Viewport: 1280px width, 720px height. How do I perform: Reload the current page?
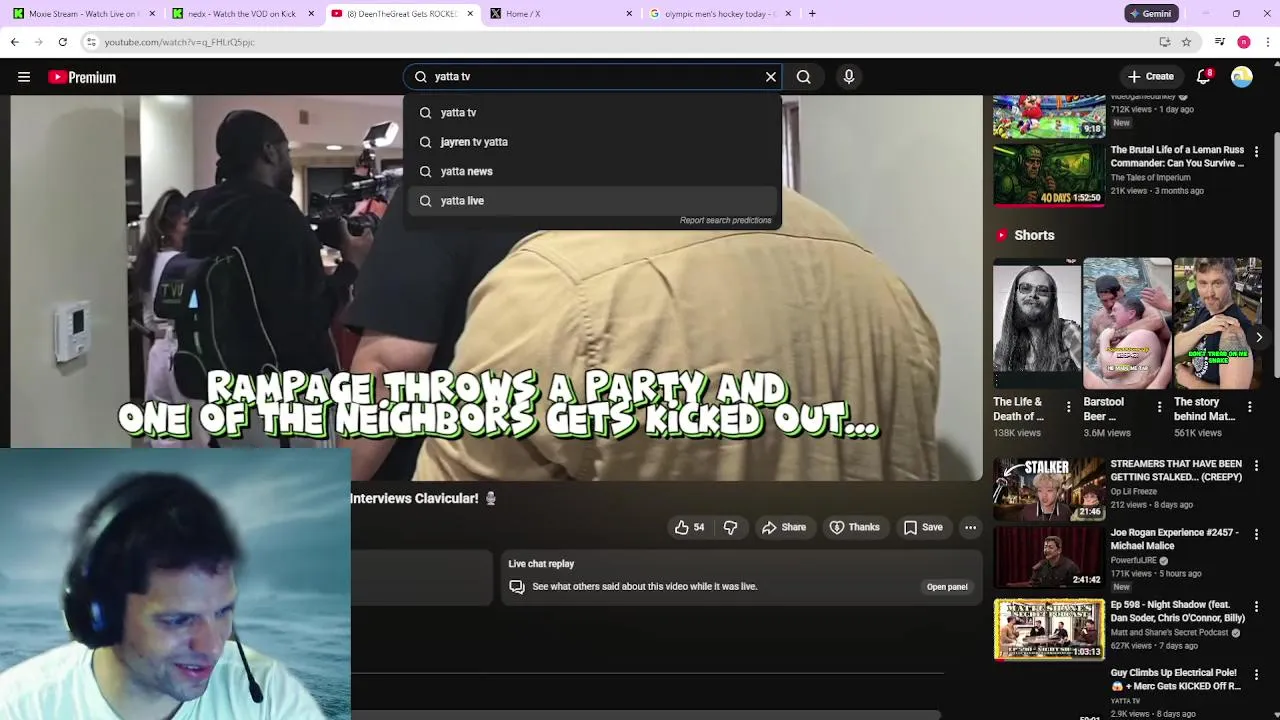62,42
